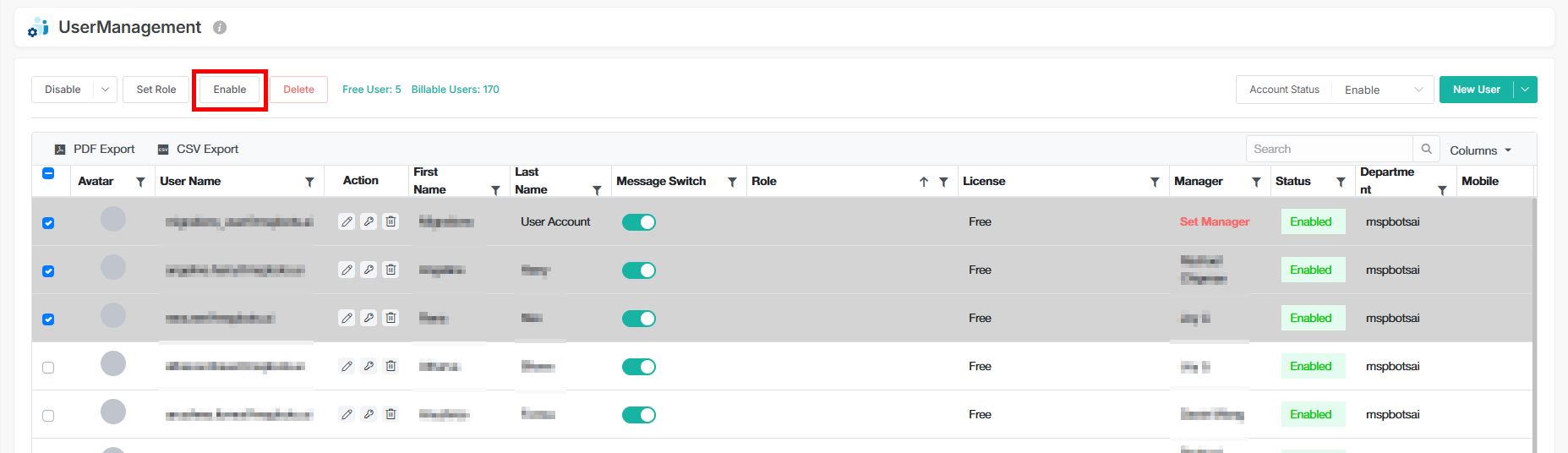
Task: Check the fourth user row checkbox
Action: click(x=48, y=368)
